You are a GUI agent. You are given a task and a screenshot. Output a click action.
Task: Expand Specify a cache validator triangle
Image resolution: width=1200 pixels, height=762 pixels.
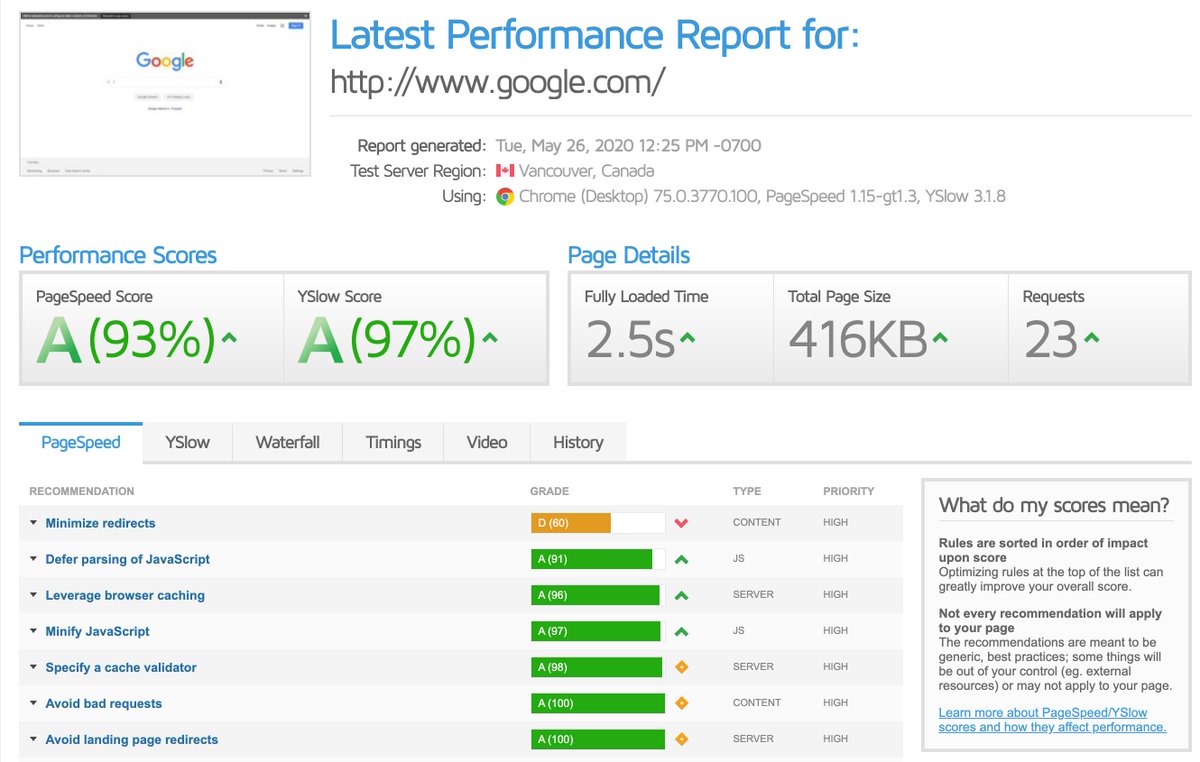tap(33, 667)
